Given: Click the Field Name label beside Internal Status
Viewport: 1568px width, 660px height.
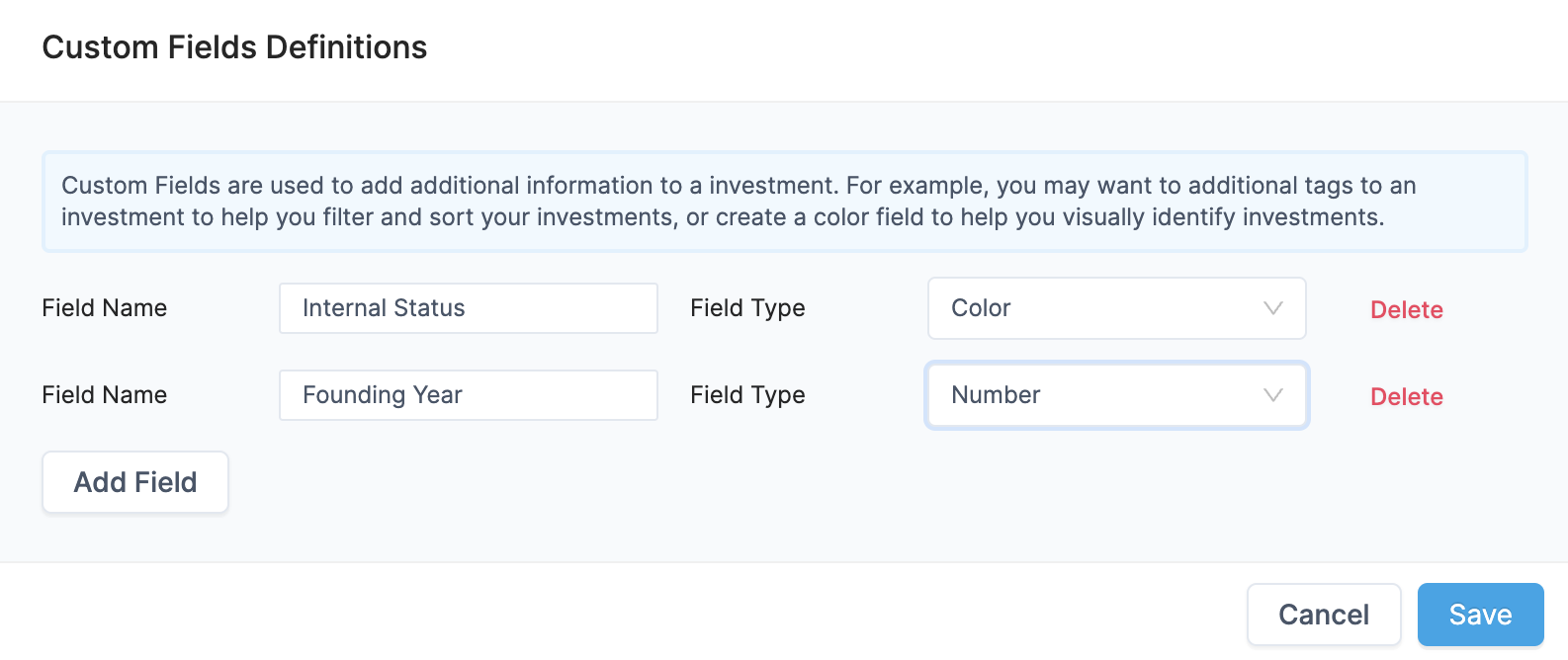Looking at the screenshot, I should tap(104, 308).
